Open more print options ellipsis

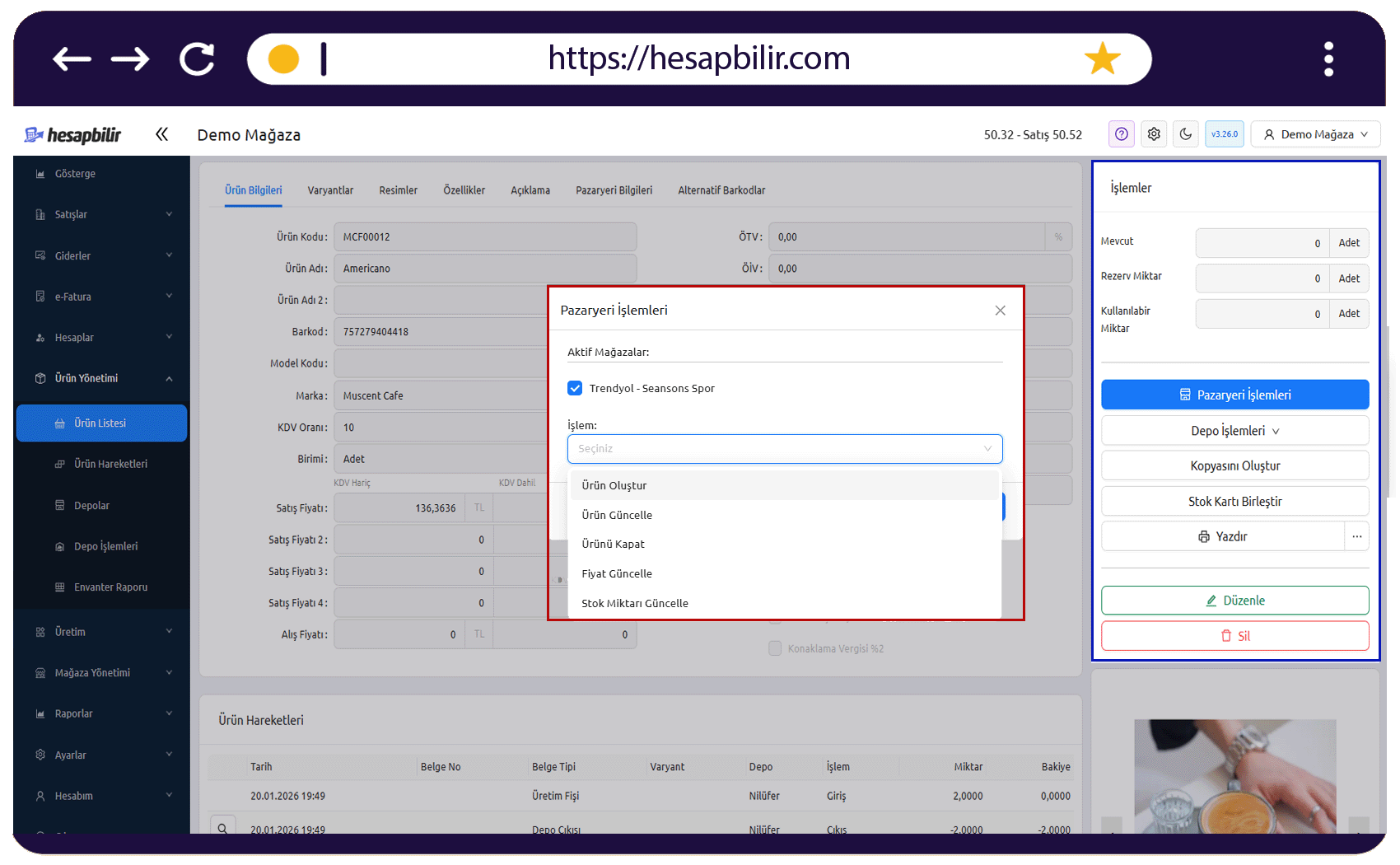coord(1356,536)
